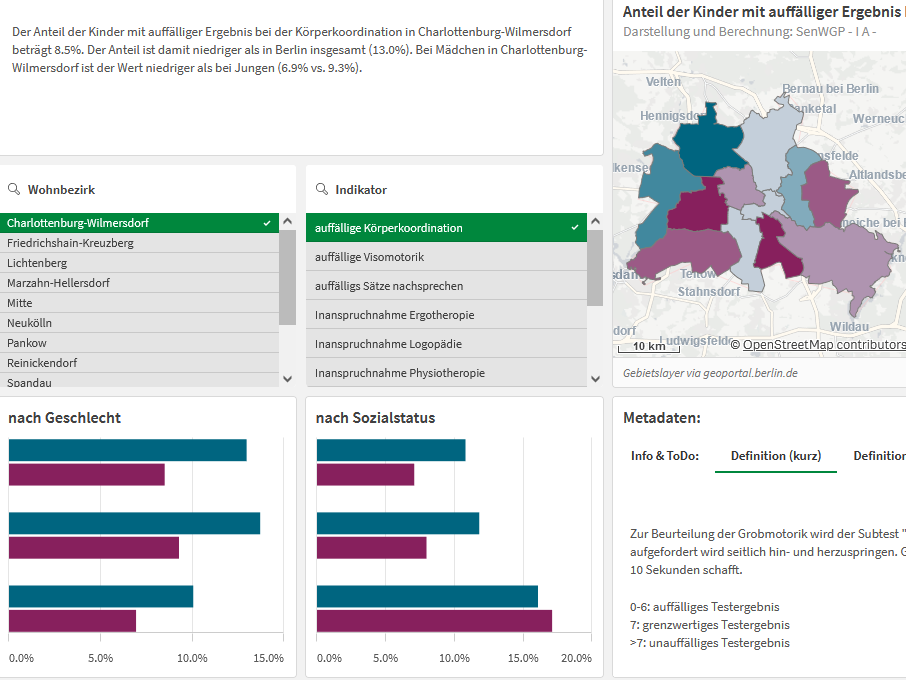This screenshot has width=906, height=680.
Task: Click the Wohnbezirk search magnifier icon
Action: (14, 189)
